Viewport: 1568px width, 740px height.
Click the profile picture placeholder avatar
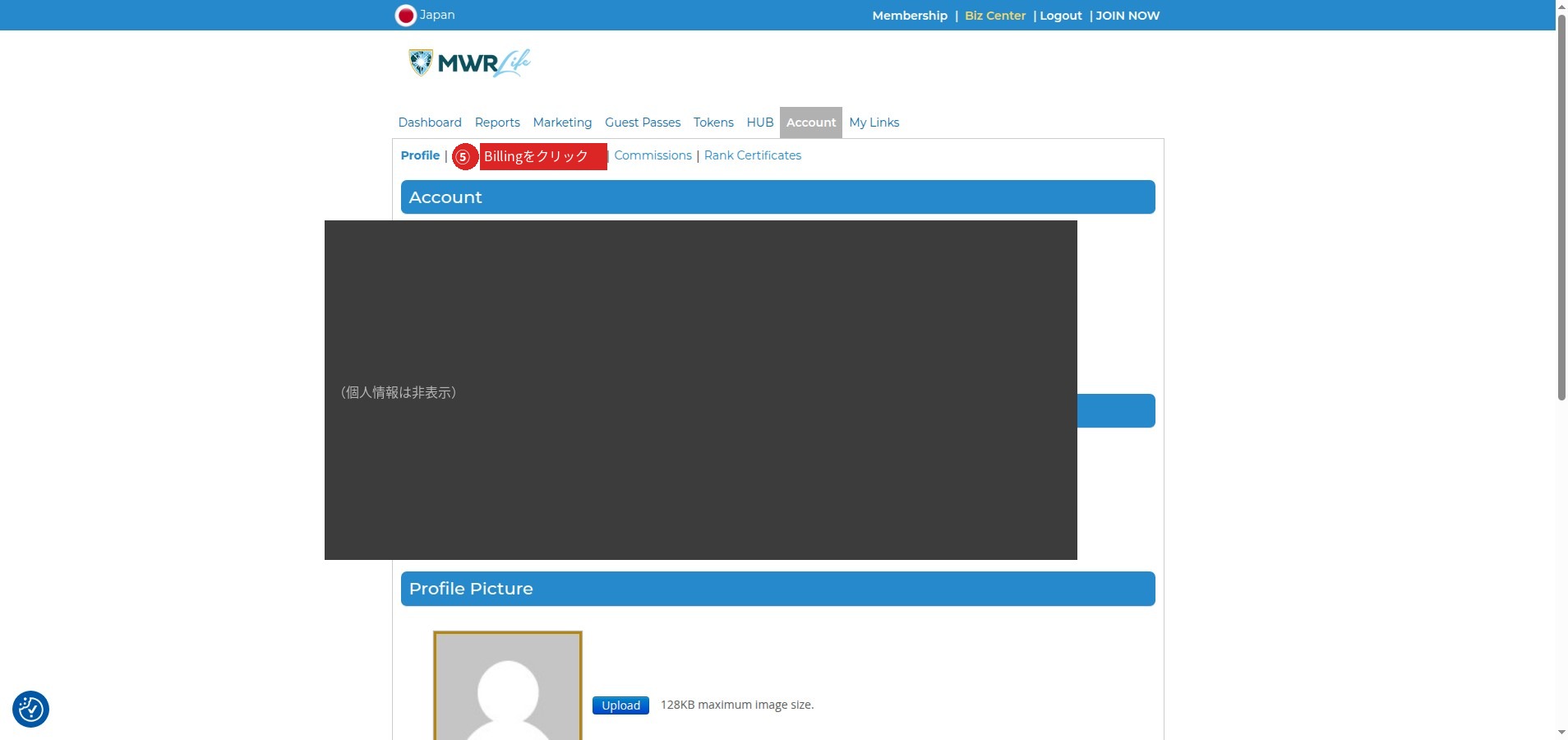click(x=508, y=686)
